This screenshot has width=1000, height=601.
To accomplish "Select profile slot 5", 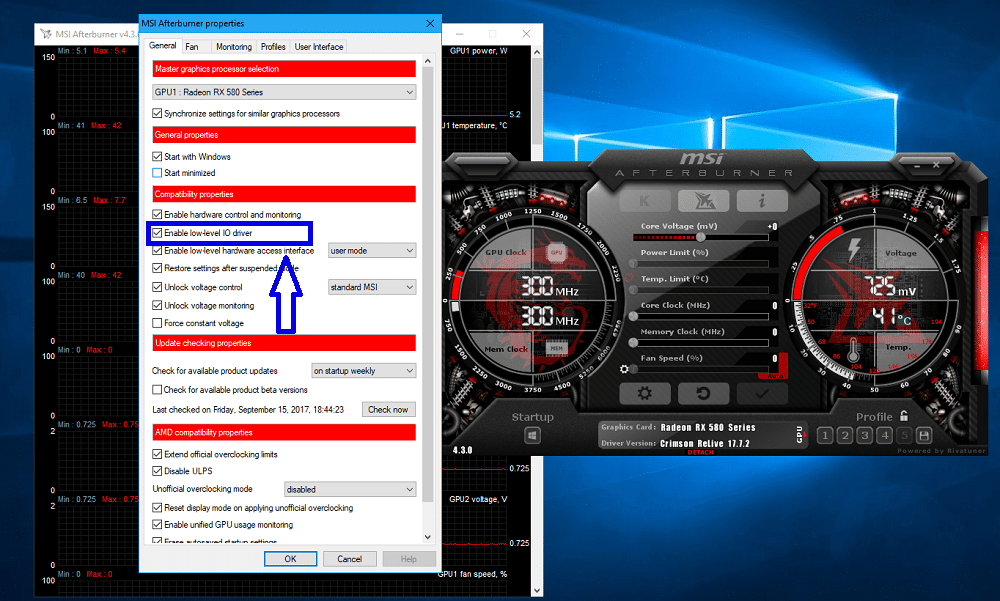I will click(x=904, y=436).
